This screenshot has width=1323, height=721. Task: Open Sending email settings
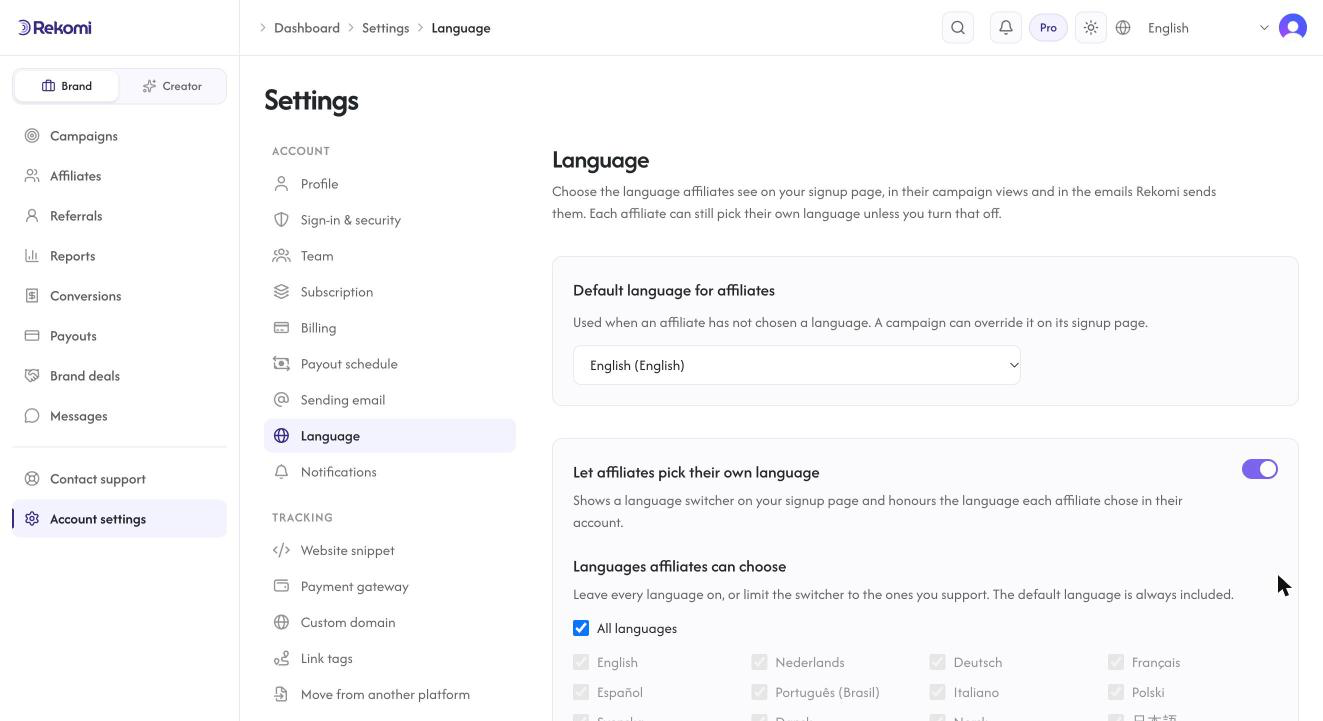tap(390, 400)
